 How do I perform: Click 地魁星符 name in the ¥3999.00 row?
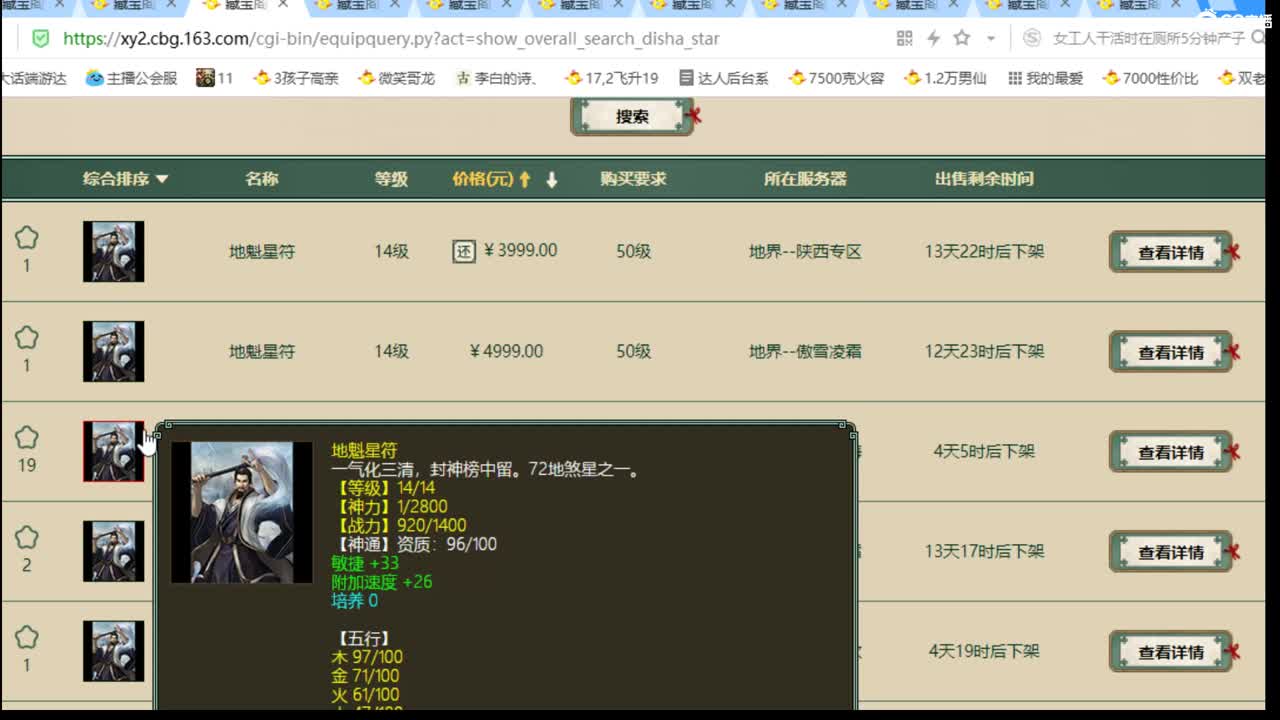pyautogui.click(x=262, y=252)
